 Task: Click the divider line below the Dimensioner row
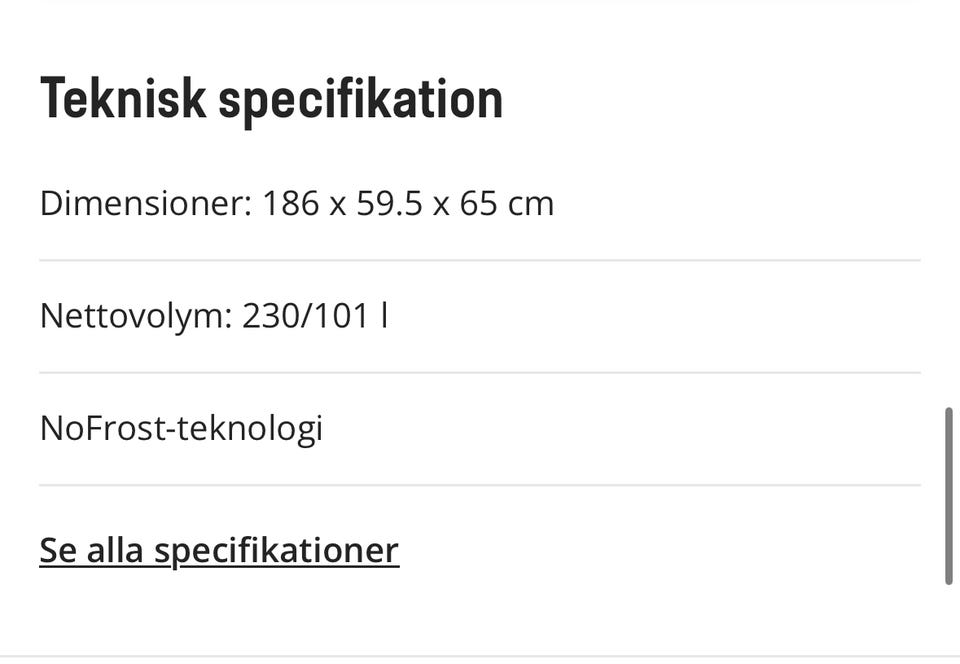[x=480, y=260]
